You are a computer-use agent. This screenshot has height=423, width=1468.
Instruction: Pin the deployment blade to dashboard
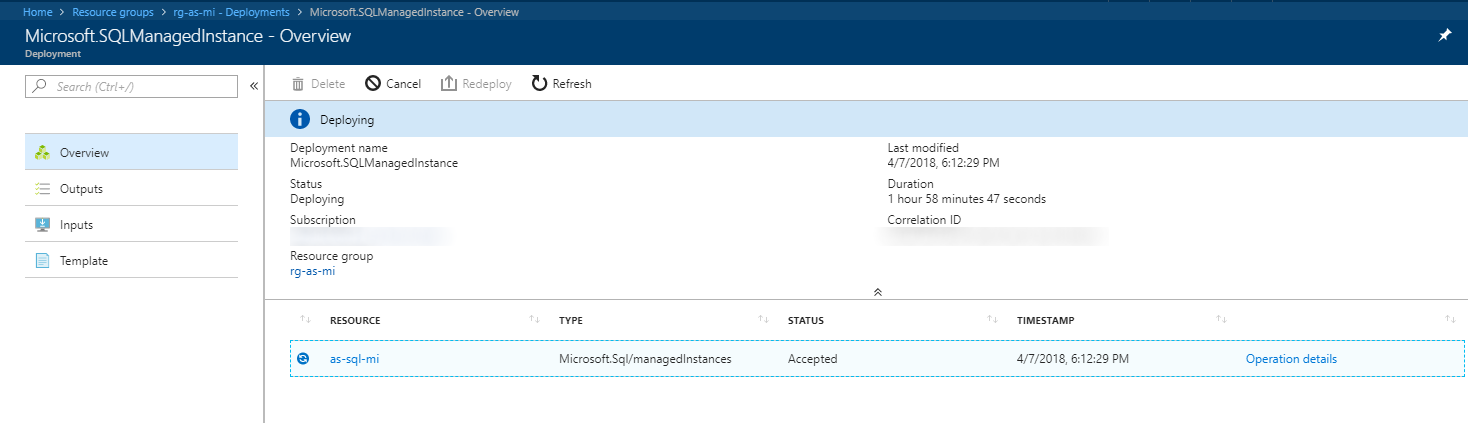tap(1444, 35)
